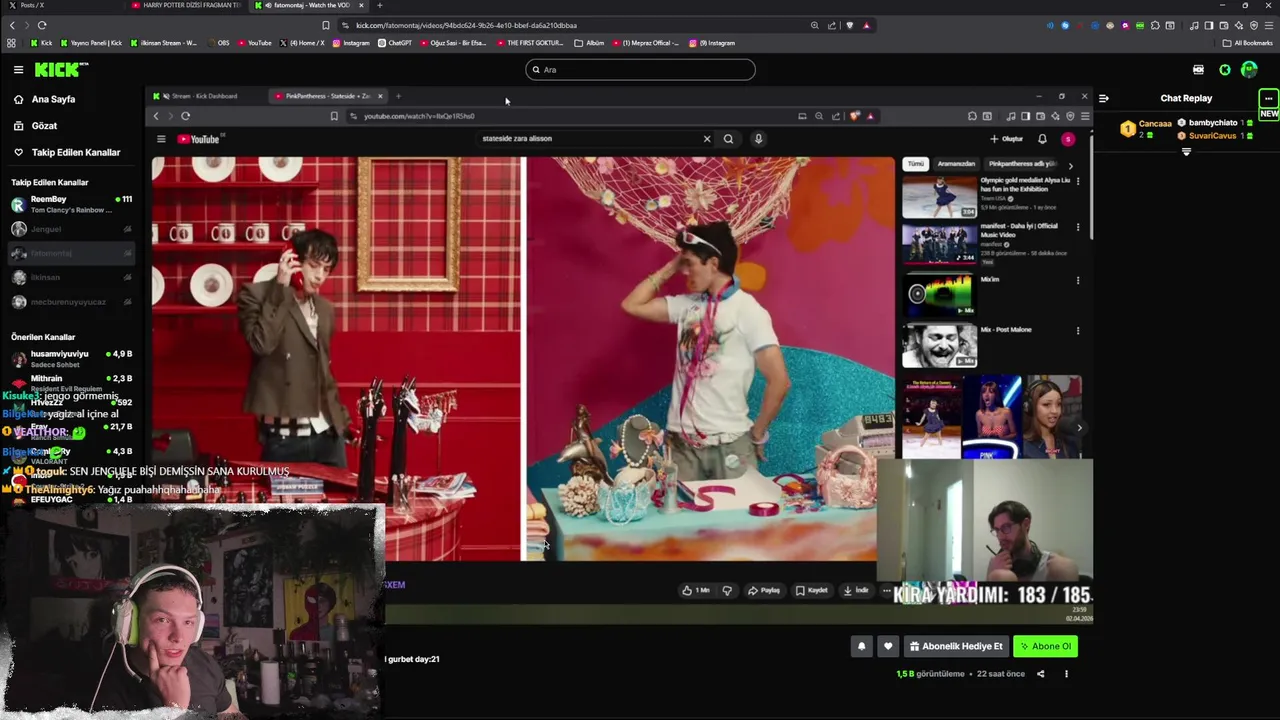Viewport: 1280px width, 720px height.
Task: Select the Tümü filter chip
Action: 916,164
